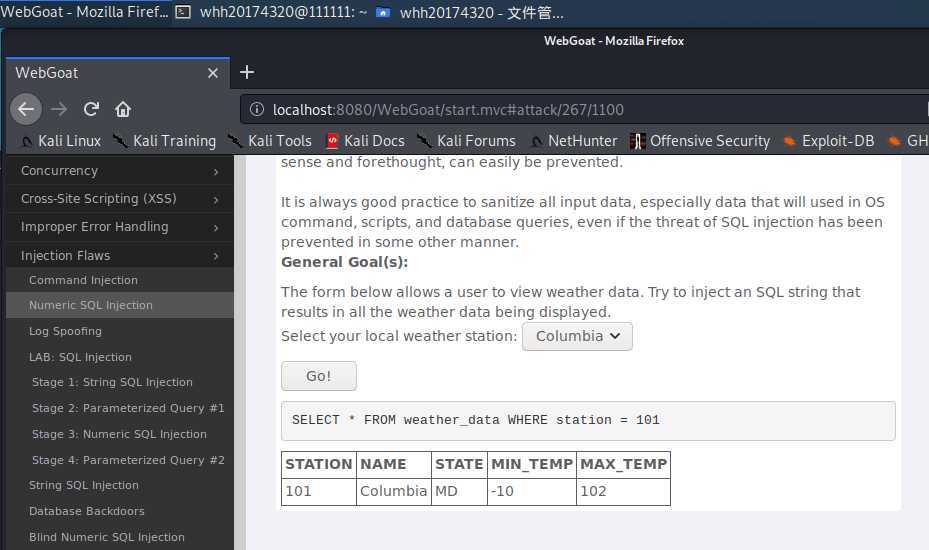Expand the Improper Error Handling category
Image resolution: width=929 pixels, height=550 pixels.
coord(119,227)
